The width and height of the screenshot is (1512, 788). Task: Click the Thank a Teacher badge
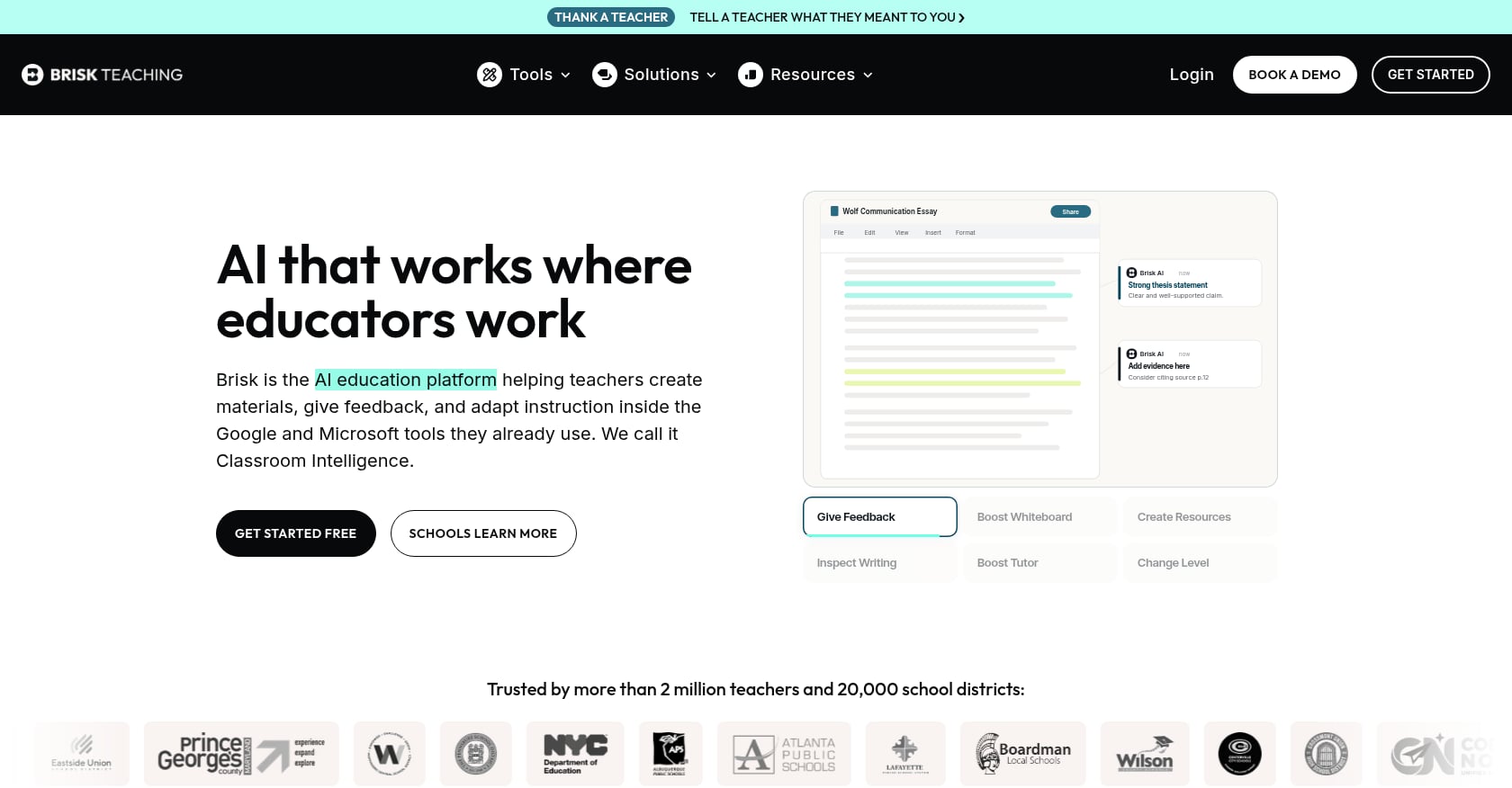click(x=611, y=17)
